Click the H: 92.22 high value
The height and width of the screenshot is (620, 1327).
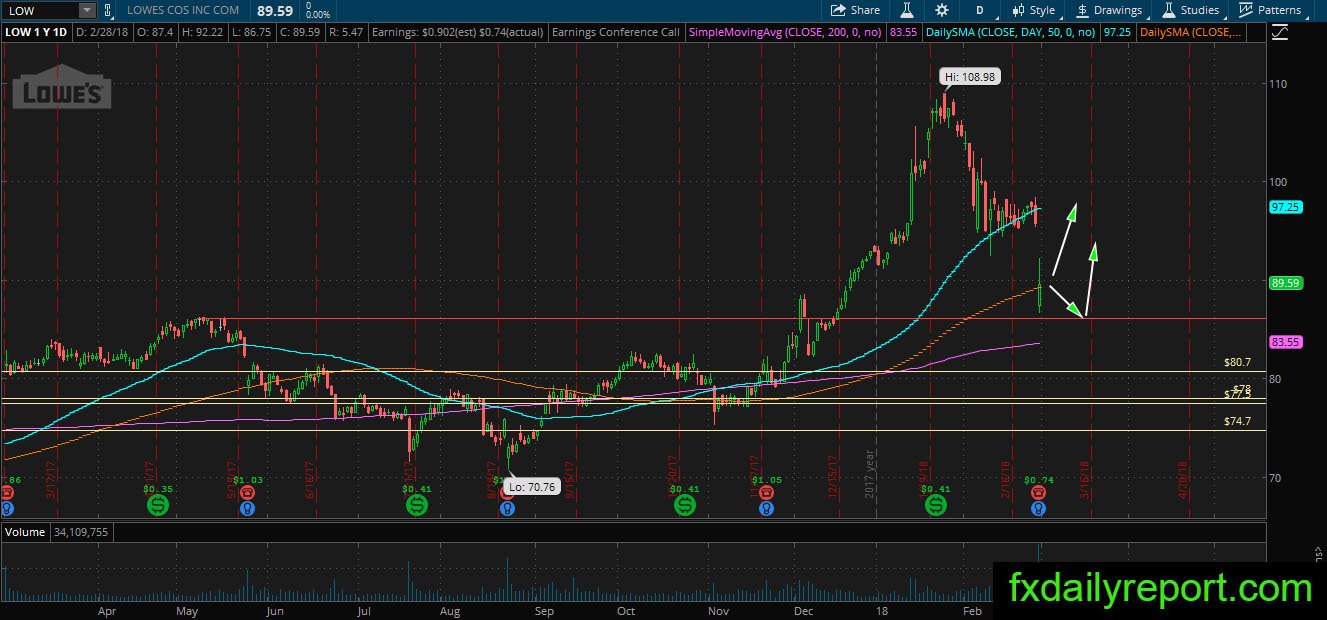[x=202, y=32]
